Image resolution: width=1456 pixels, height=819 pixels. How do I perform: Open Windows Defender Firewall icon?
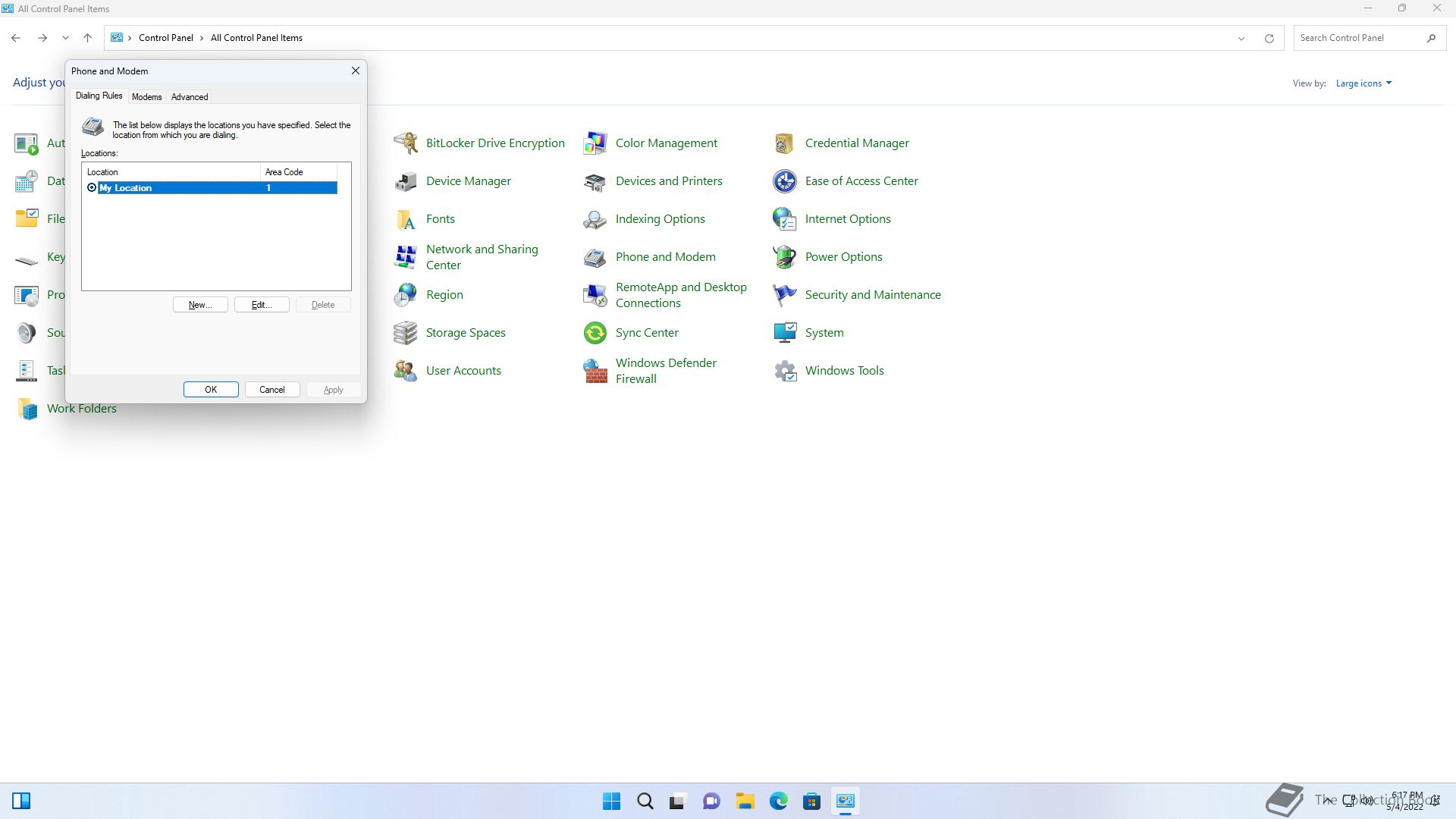[x=595, y=370]
